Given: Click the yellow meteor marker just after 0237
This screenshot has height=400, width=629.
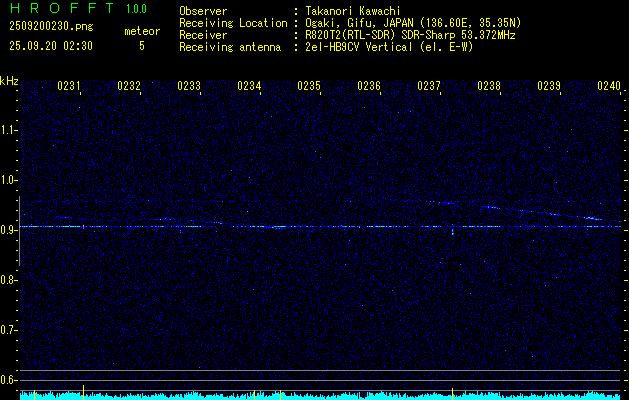Looking at the screenshot, I should (x=452, y=393).
